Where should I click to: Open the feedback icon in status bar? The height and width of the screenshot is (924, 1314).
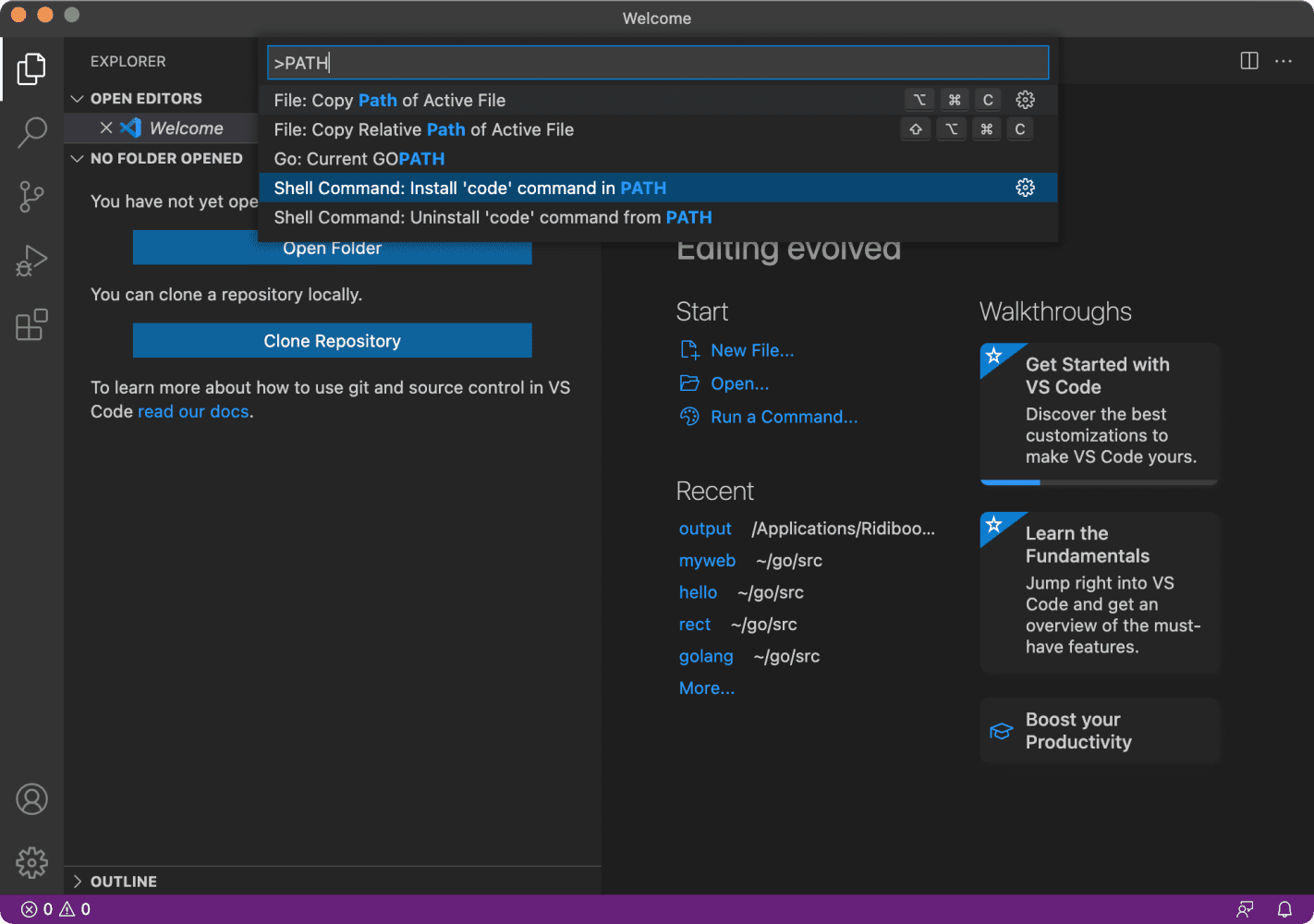[1246, 909]
